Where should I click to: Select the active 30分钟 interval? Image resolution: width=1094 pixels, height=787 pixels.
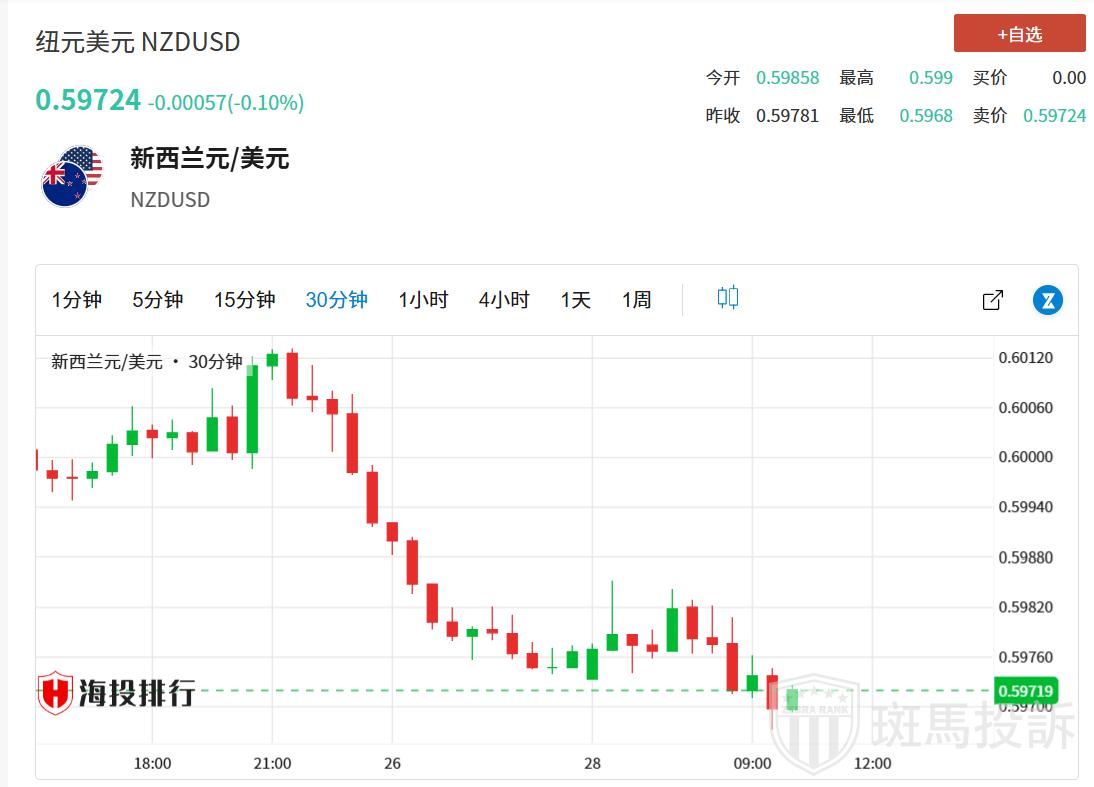[x=337, y=300]
